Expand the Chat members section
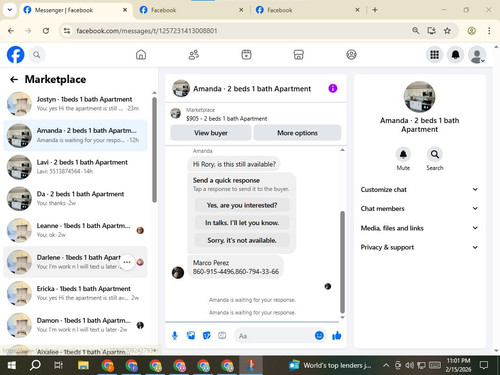Image resolution: width=500 pixels, height=375 pixels. [x=419, y=209]
